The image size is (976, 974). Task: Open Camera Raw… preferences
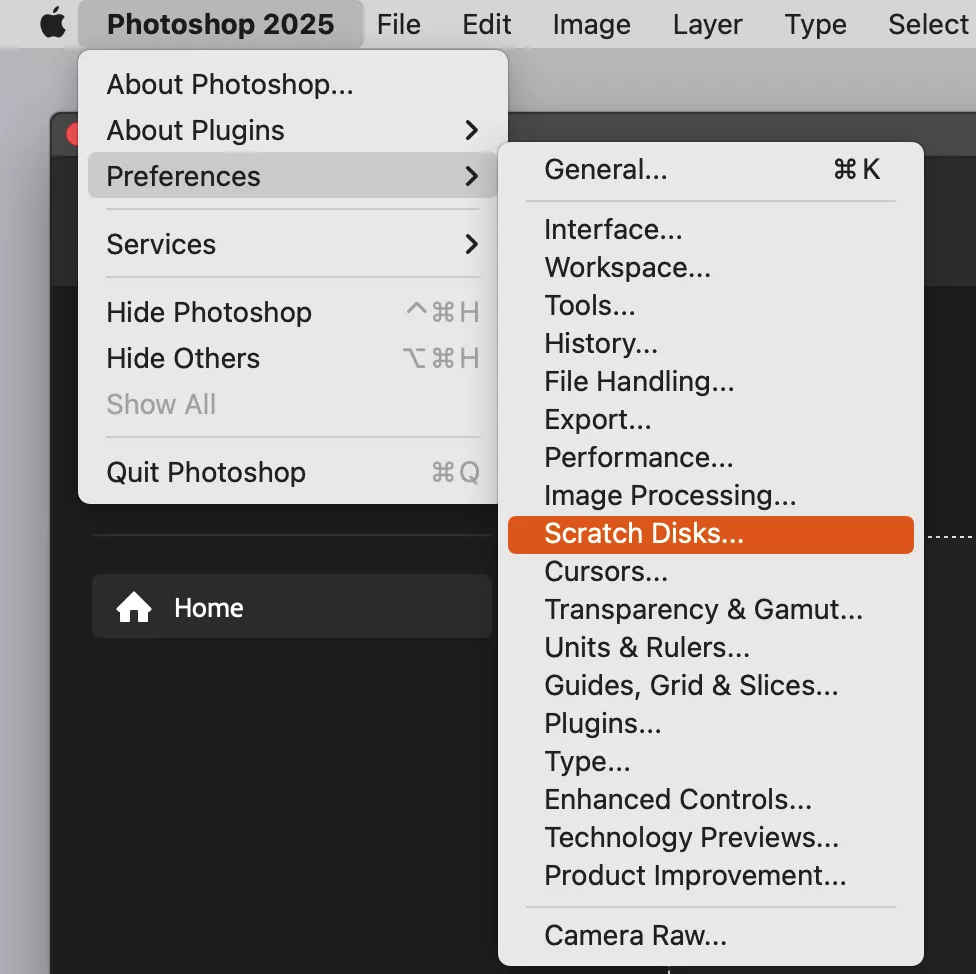(x=711, y=935)
